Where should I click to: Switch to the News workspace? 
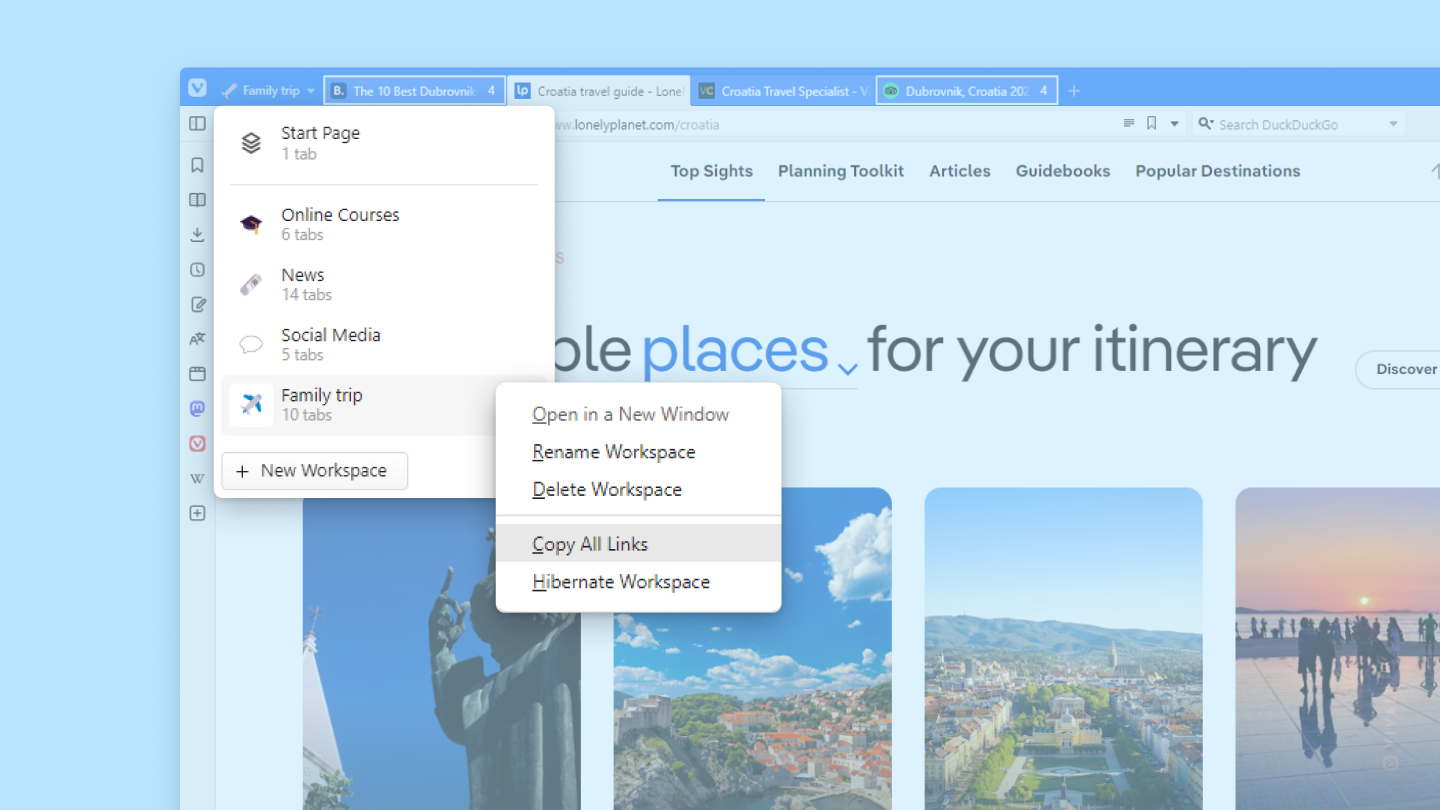tap(384, 284)
